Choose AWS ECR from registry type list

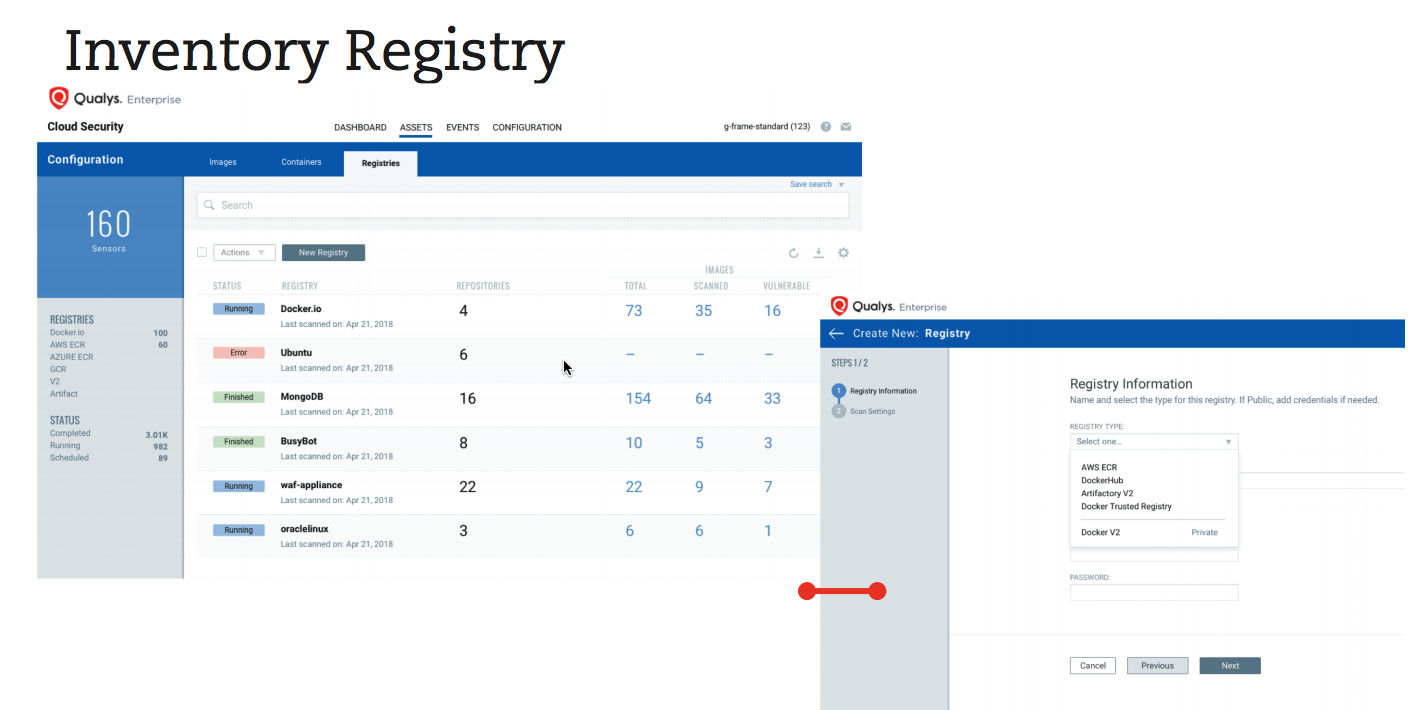pyautogui.click(x=1099, y=467)
